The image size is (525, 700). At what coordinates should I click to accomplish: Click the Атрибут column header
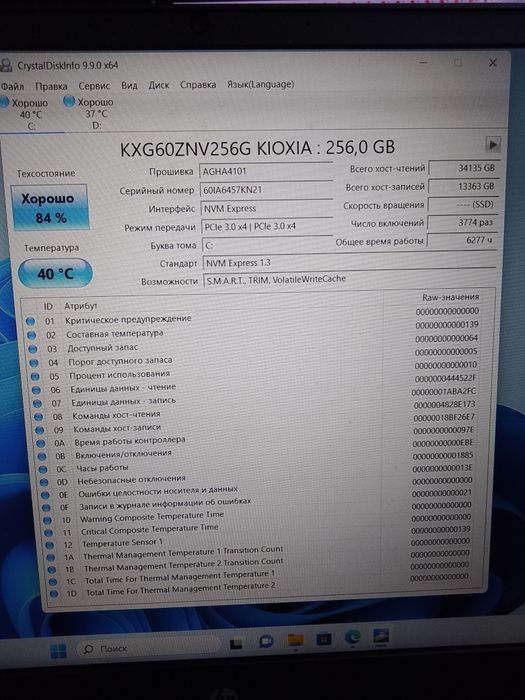pos(80,306)
